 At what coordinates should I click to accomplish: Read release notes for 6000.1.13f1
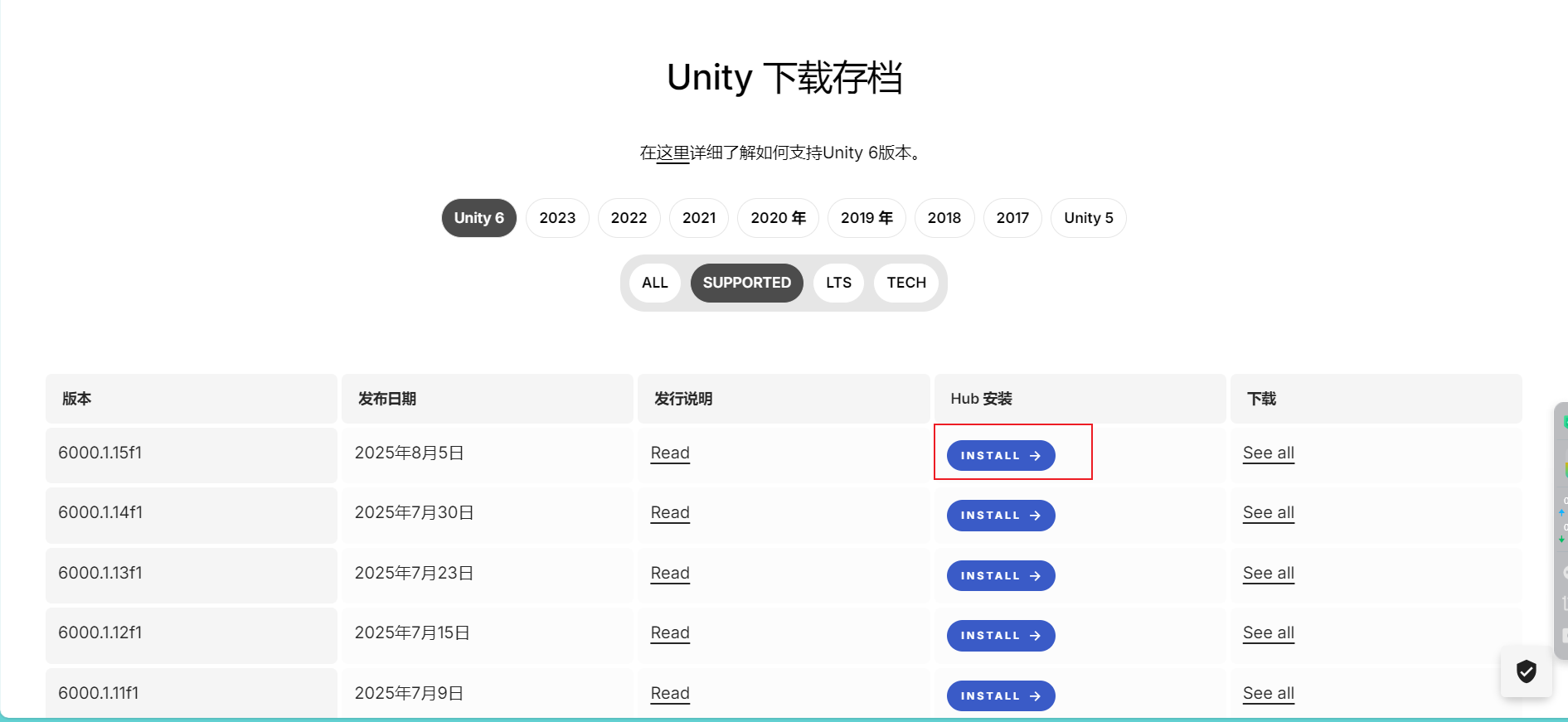(670, 574)
